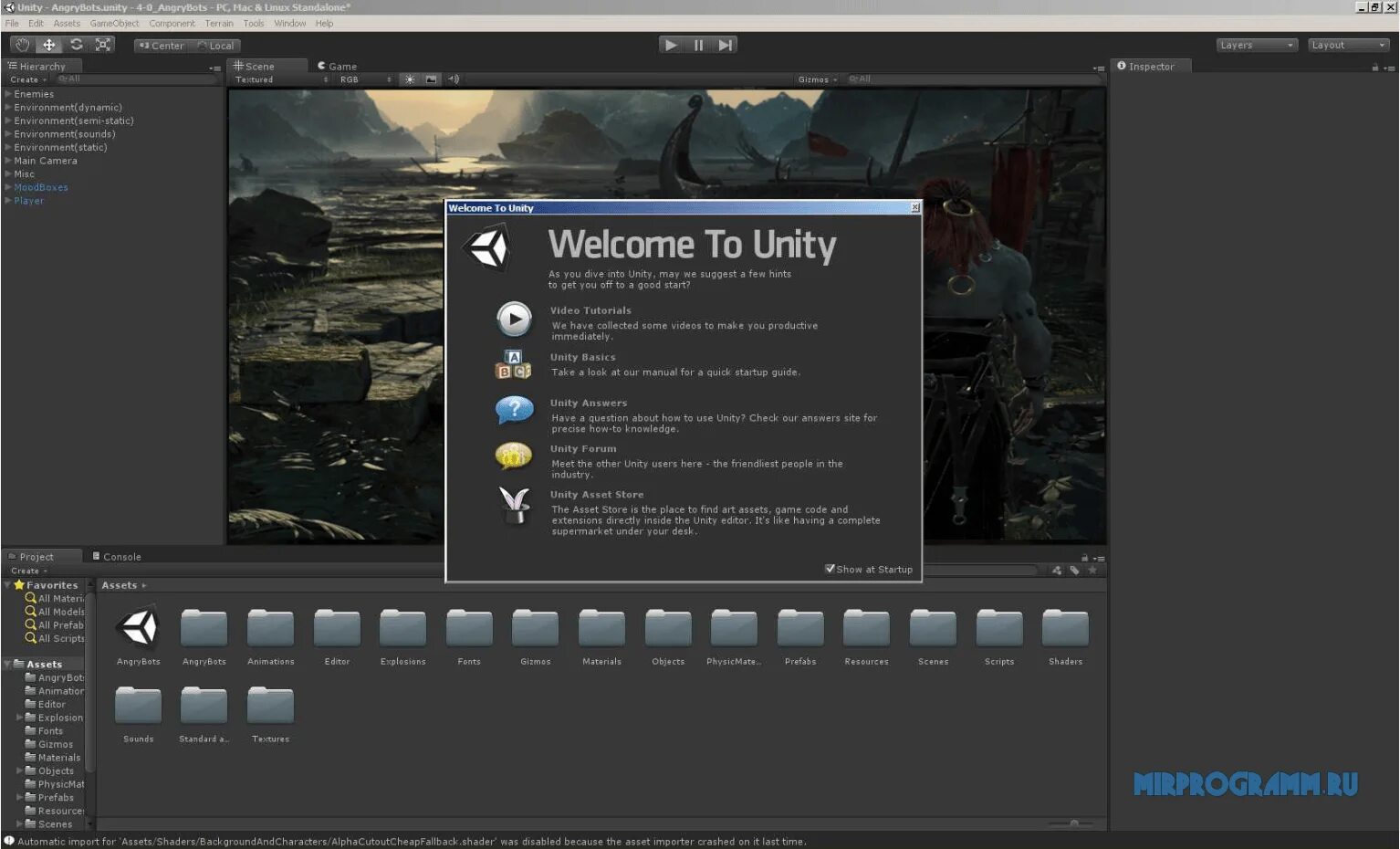
Task: Switch to the Game tab
Action: pos(337,66)
